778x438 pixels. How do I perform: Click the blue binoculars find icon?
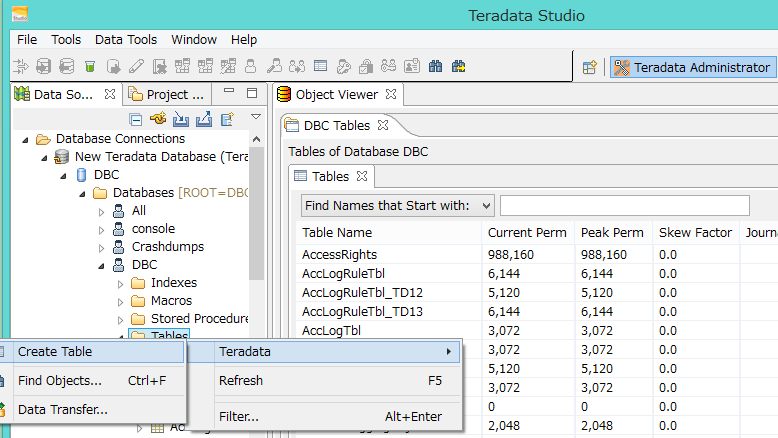coord(435,66)
